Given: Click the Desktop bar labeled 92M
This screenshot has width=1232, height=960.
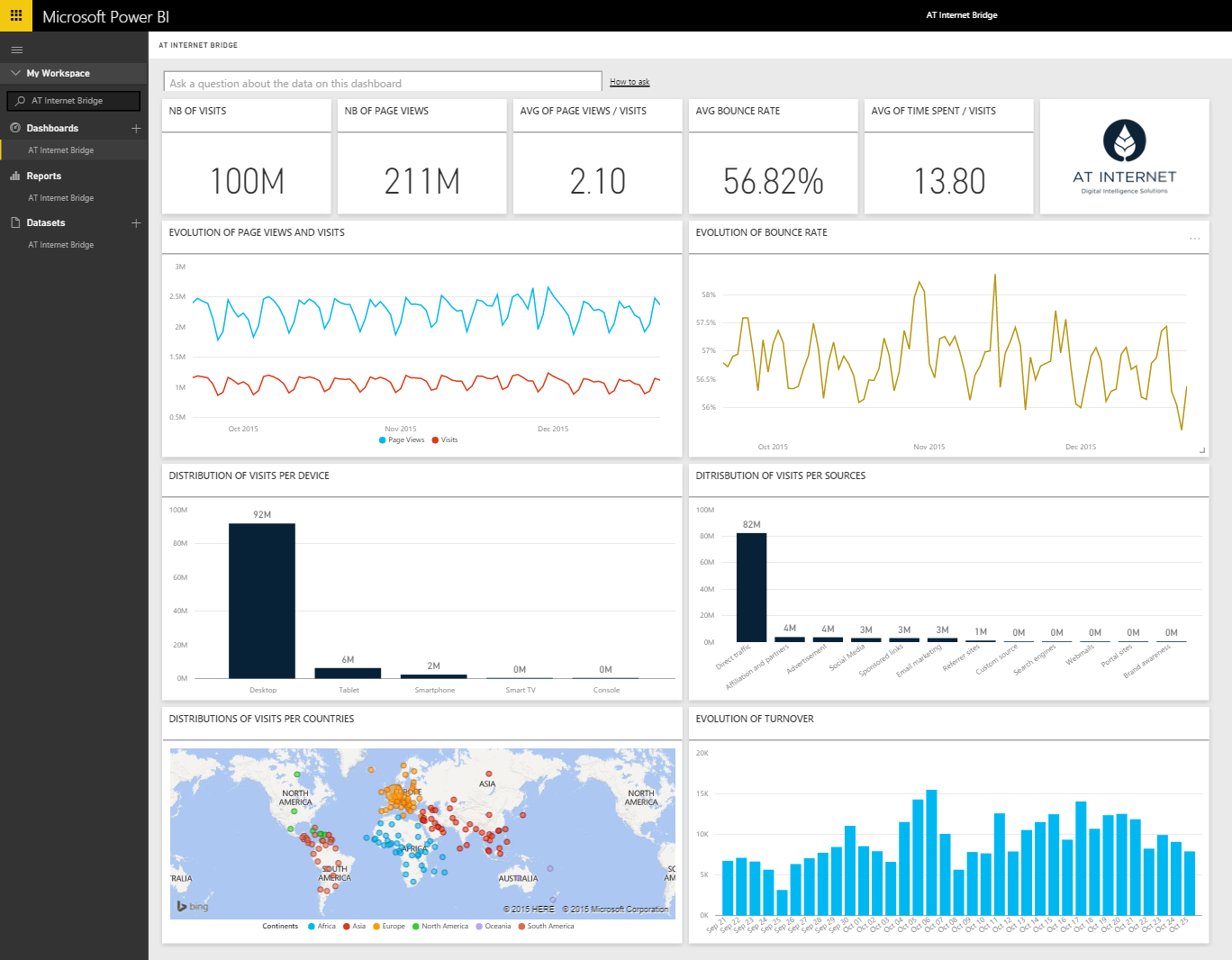Looking at the screenshot, I should 262,601.
